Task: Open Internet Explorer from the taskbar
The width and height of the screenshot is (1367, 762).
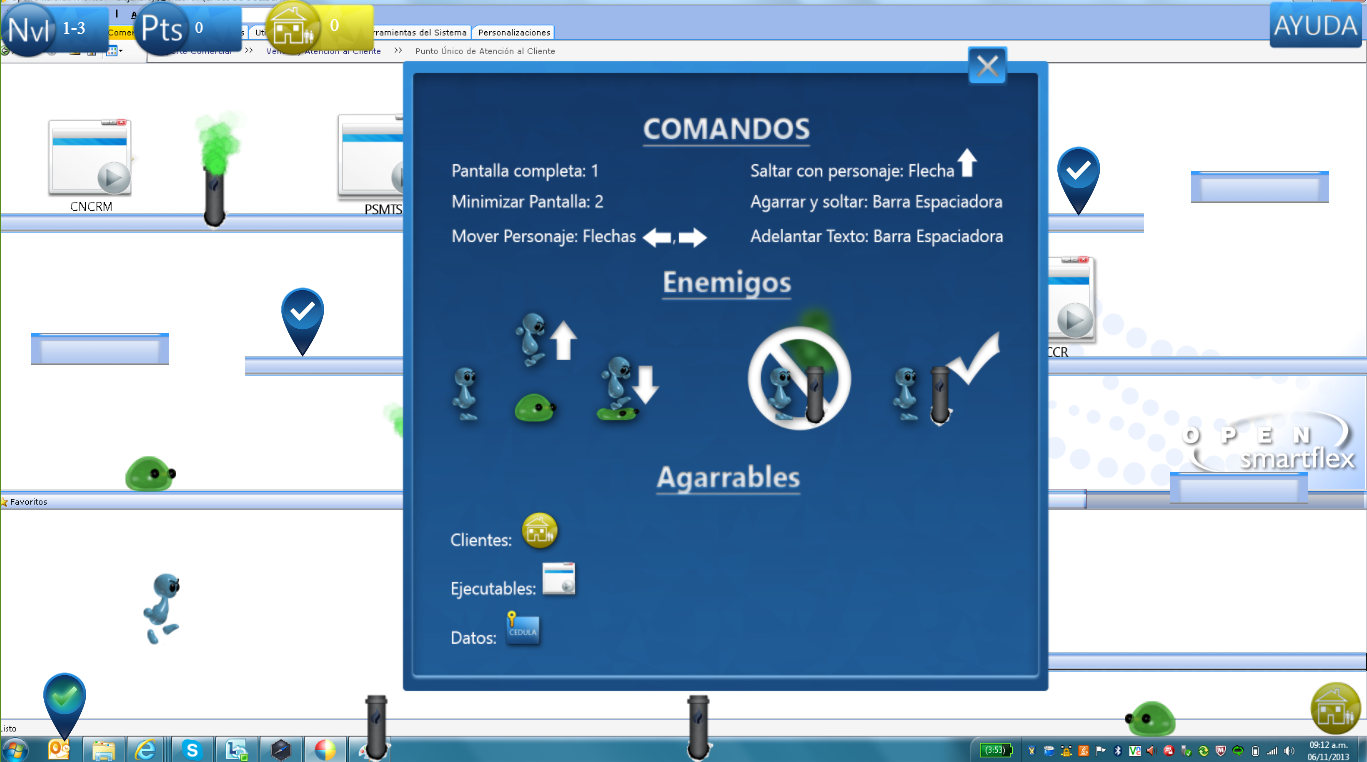Action: click(147, 749)
